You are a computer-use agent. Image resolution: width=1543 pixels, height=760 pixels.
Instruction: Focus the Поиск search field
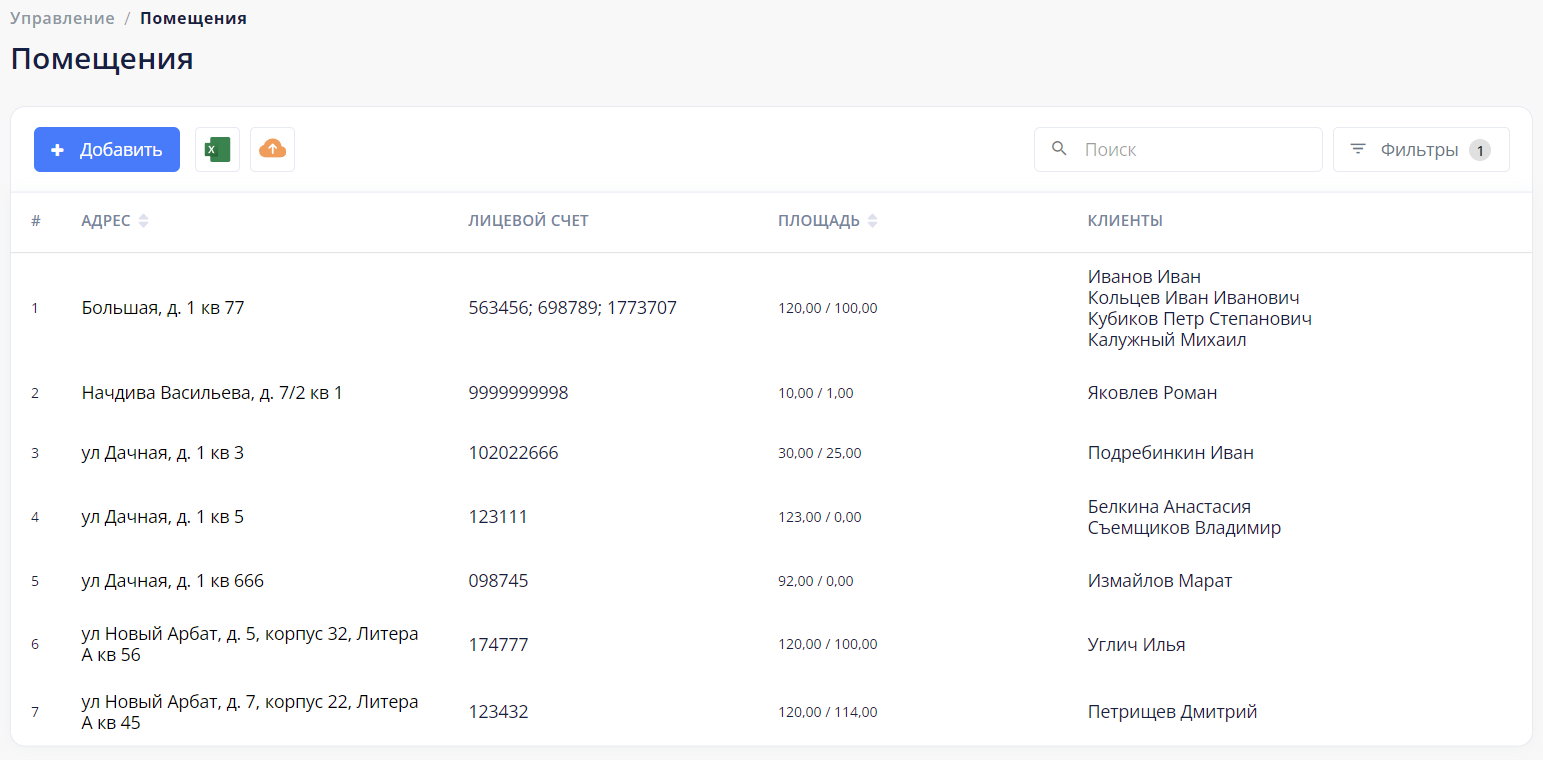click(1178, 150)
